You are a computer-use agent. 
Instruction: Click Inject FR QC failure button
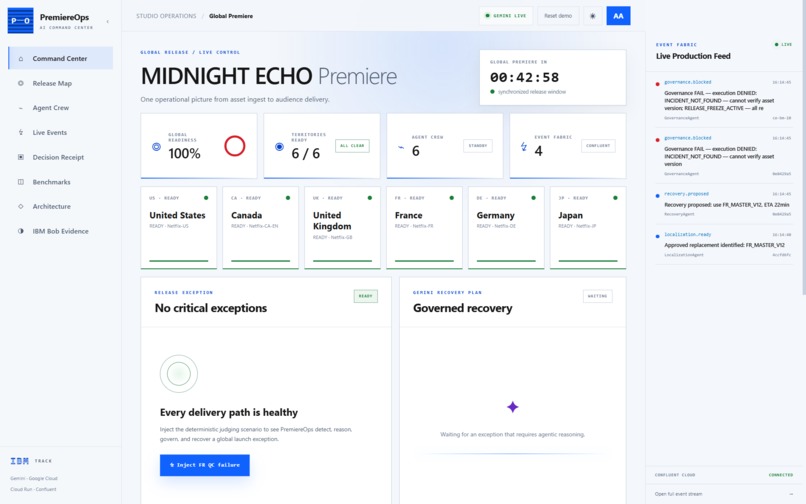(x=205, y=465)
